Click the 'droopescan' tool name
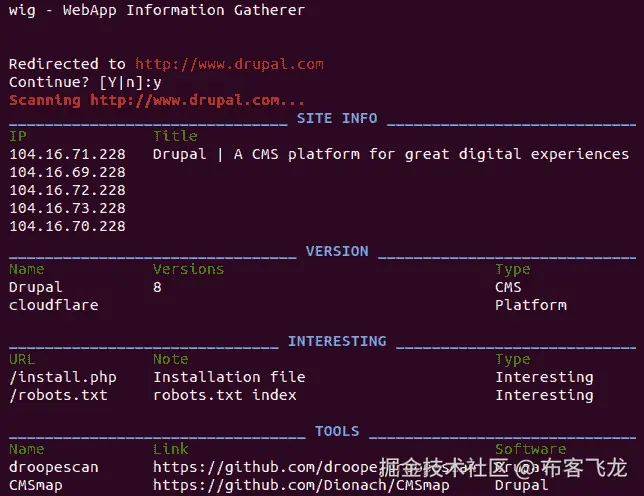644x496 pixels. [54, 468]
